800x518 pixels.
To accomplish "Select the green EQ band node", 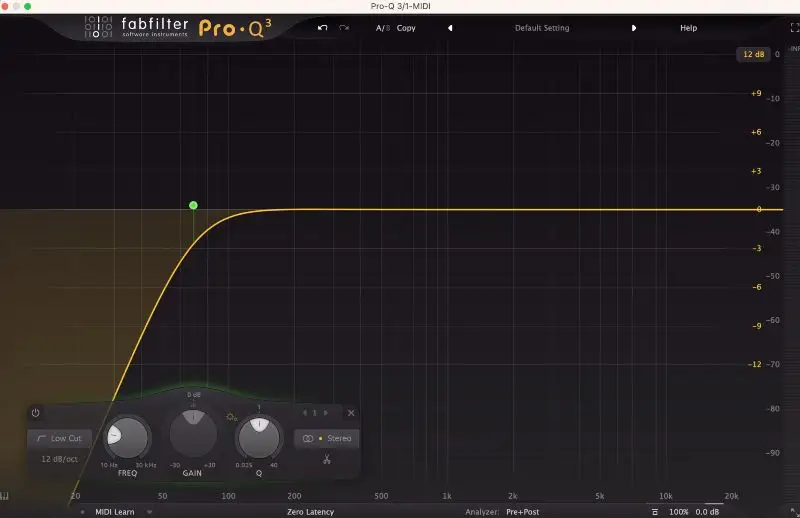I will point(193,205).
